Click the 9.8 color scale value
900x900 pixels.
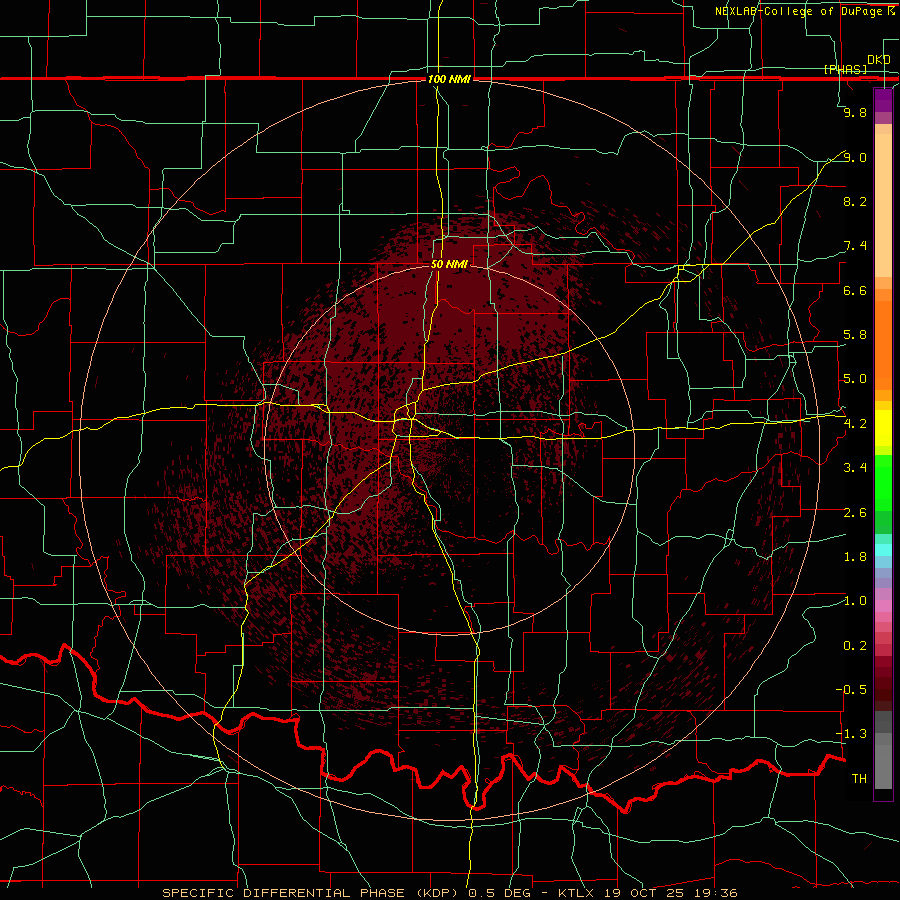[855, 112]
